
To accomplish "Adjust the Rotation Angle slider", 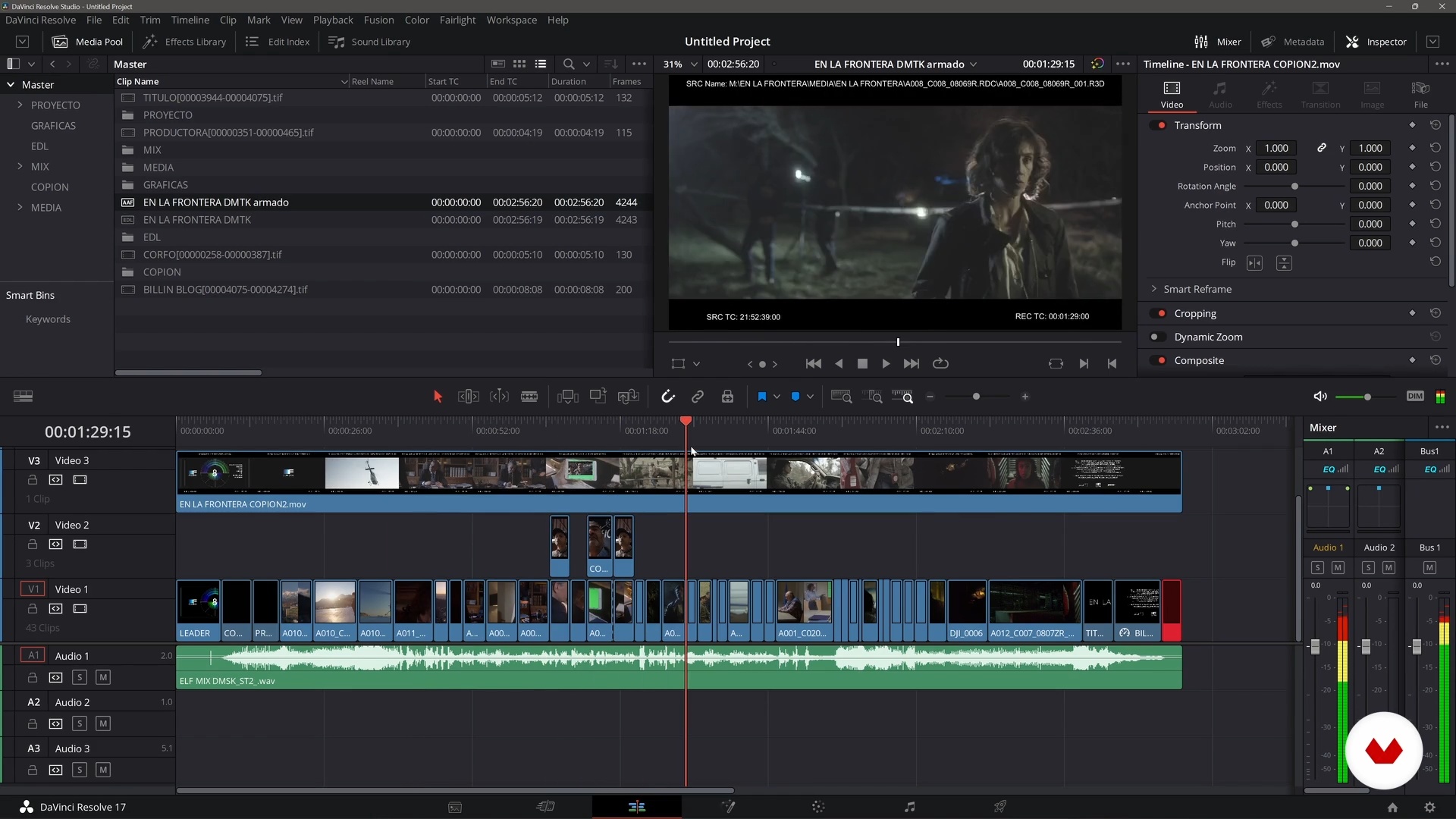I will pyautogui.click(x=1294, y=186).
